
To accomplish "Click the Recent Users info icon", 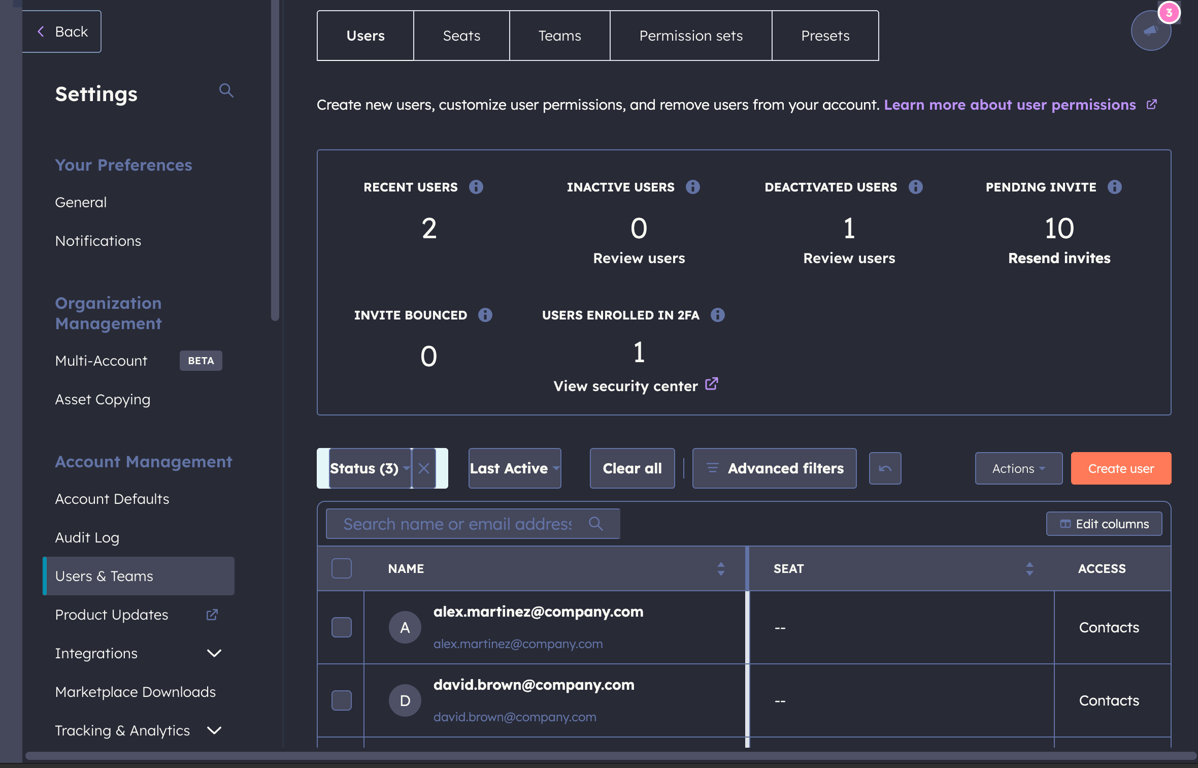I will point(476,187).
